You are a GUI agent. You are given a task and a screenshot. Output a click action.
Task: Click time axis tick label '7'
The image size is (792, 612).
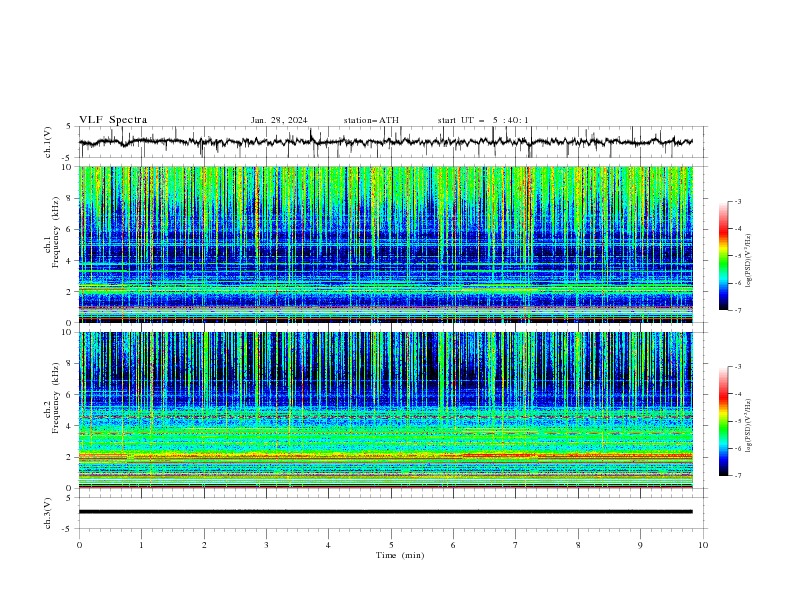516,545
